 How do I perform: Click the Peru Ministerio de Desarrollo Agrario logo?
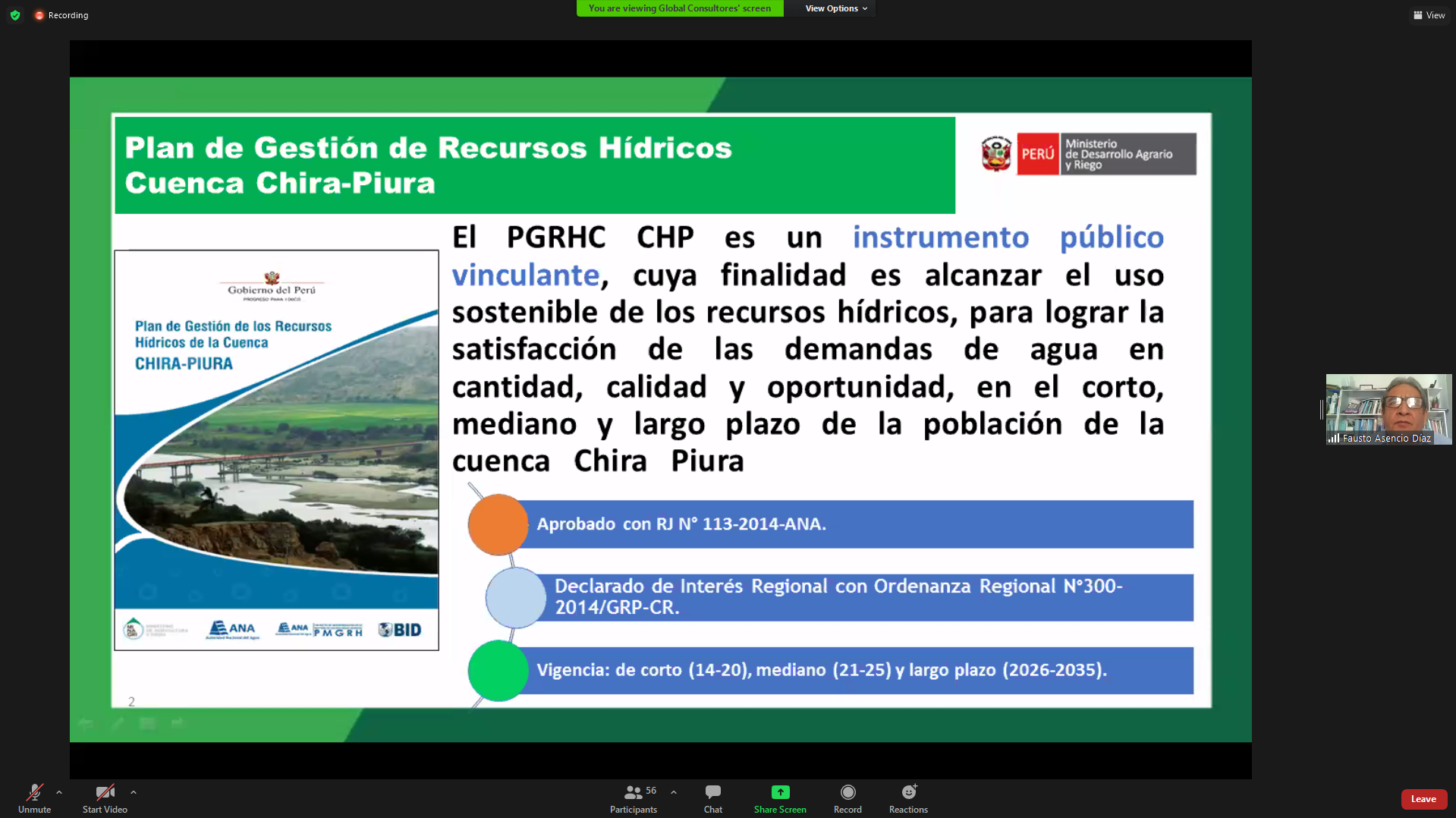point(1088,154)
